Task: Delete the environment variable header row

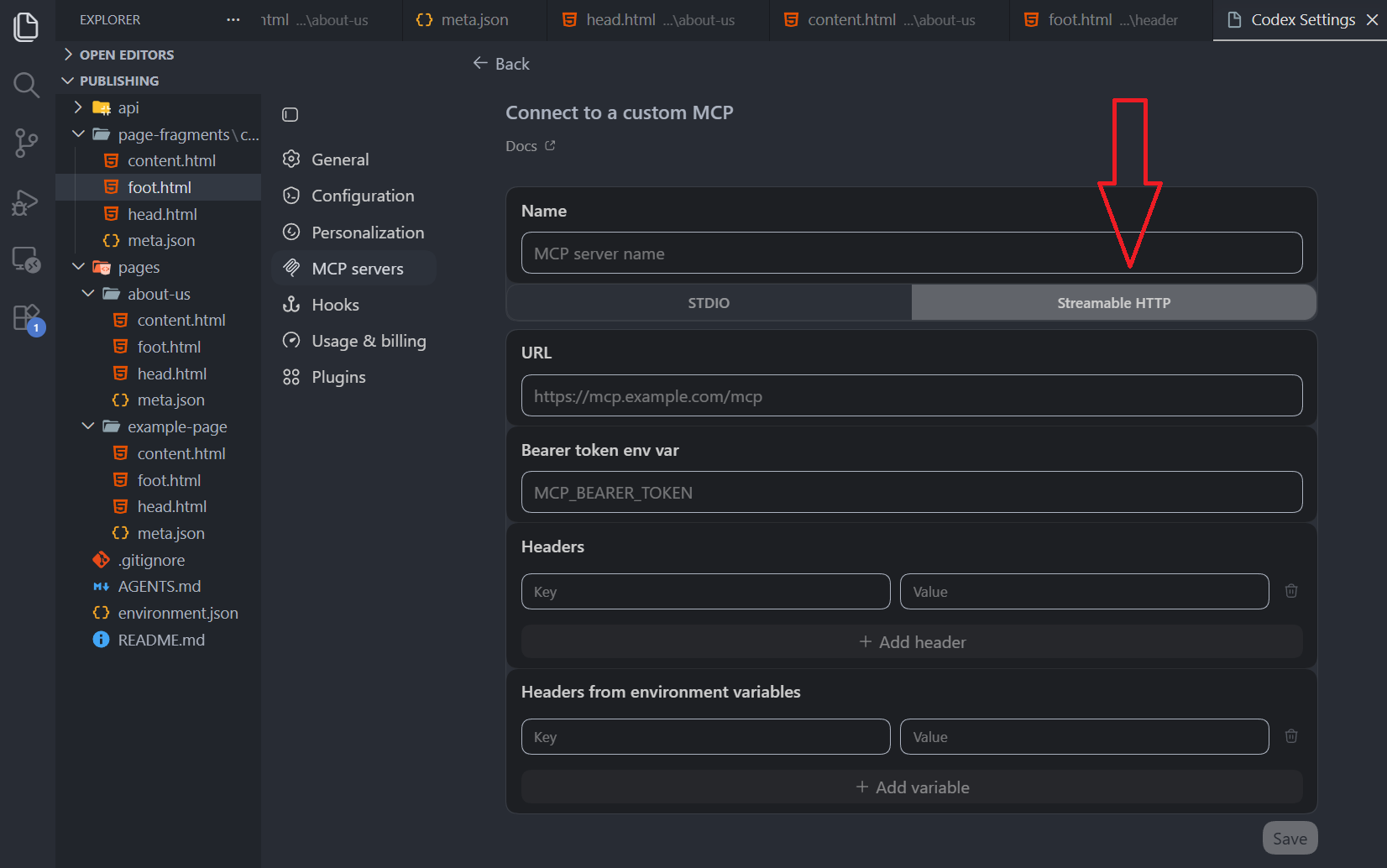Action: click(1291, 736)
